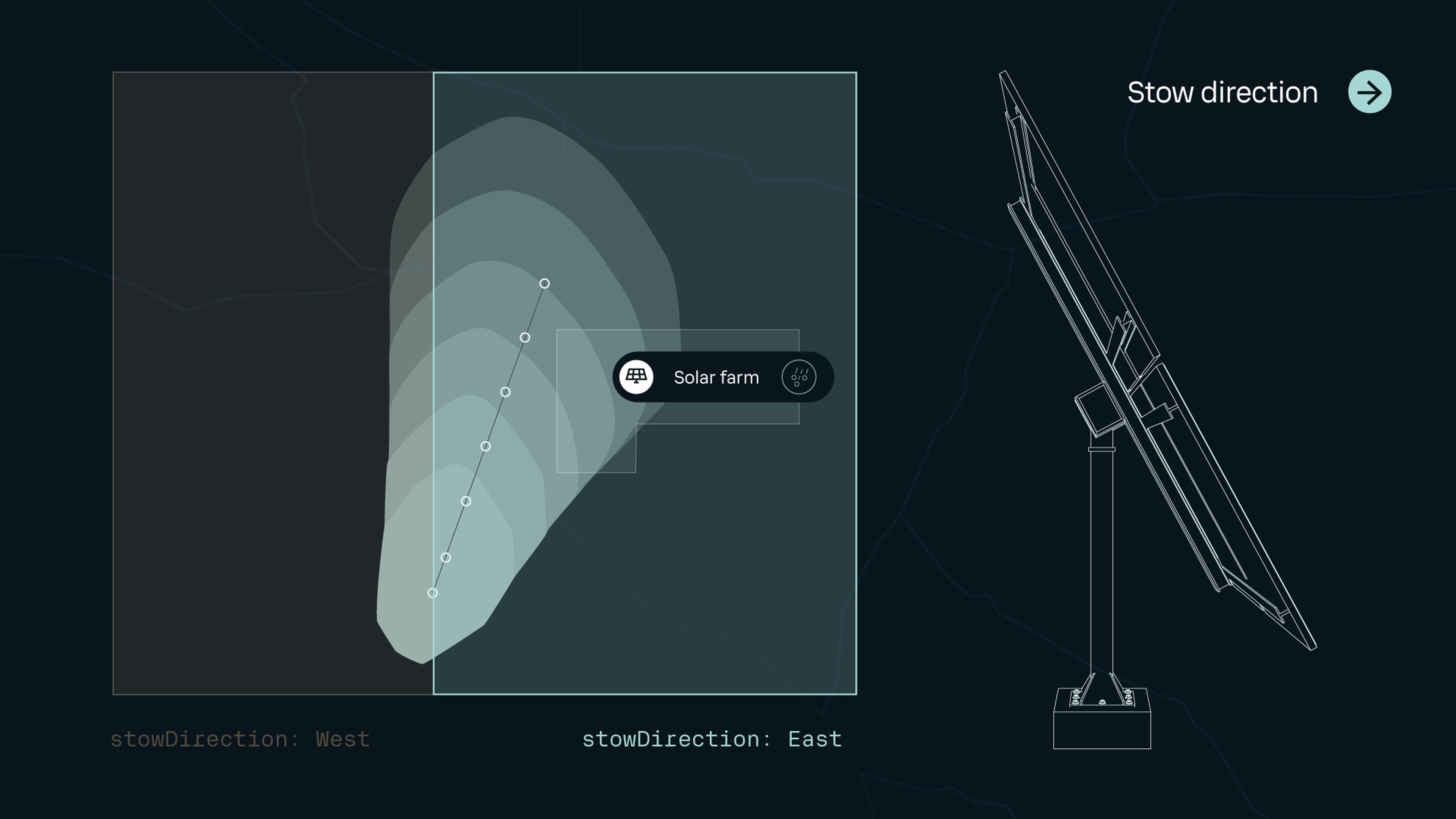Screen dimensions: 1456x819
Task: Select the stowDirection: East label
Action: 712,739
